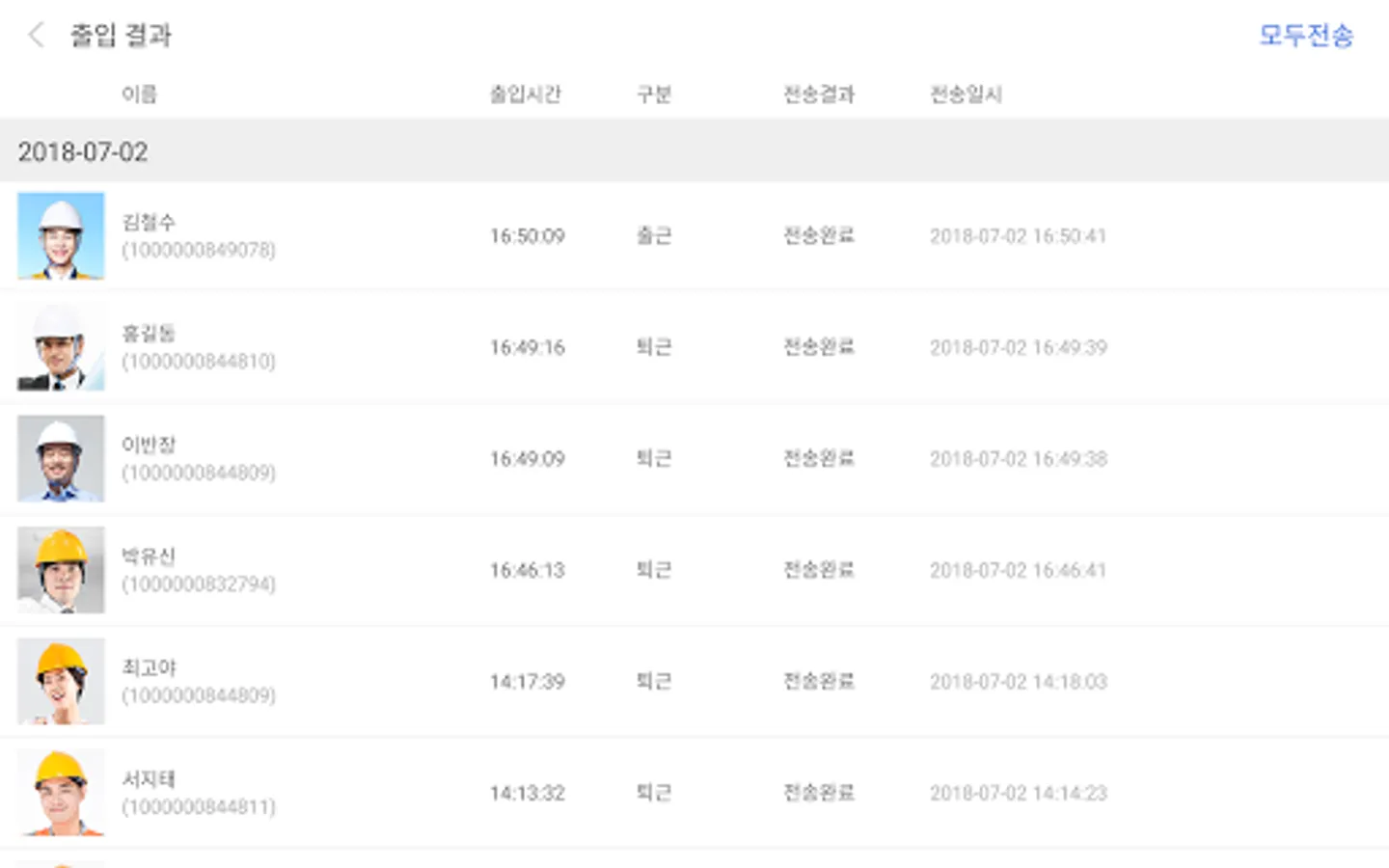Click the name 김철수 in the list
Viewport: 1389px width, 868px height.
(x=149, y=222)
